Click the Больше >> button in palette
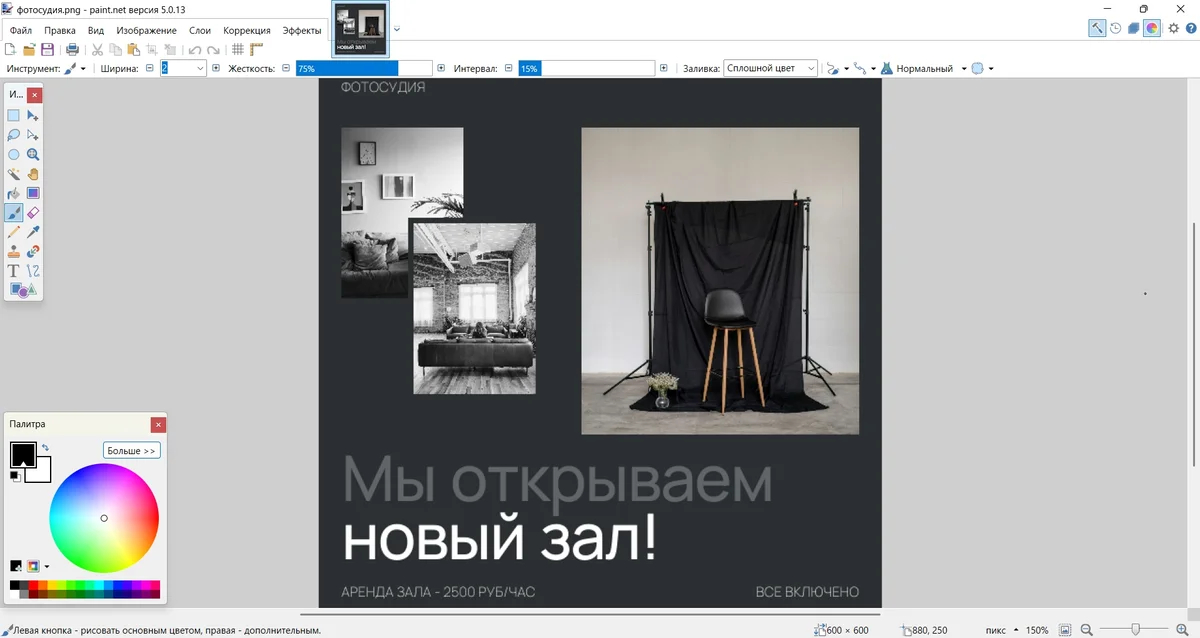This screenshot has height=638, width=1200. point(132,451)
